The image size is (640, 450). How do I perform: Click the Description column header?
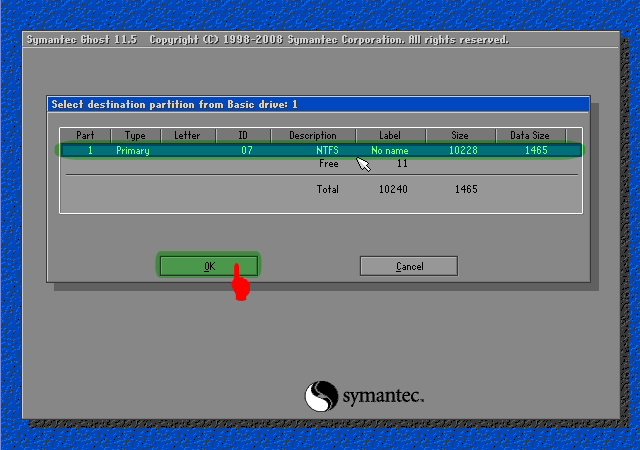pos(313,136)
